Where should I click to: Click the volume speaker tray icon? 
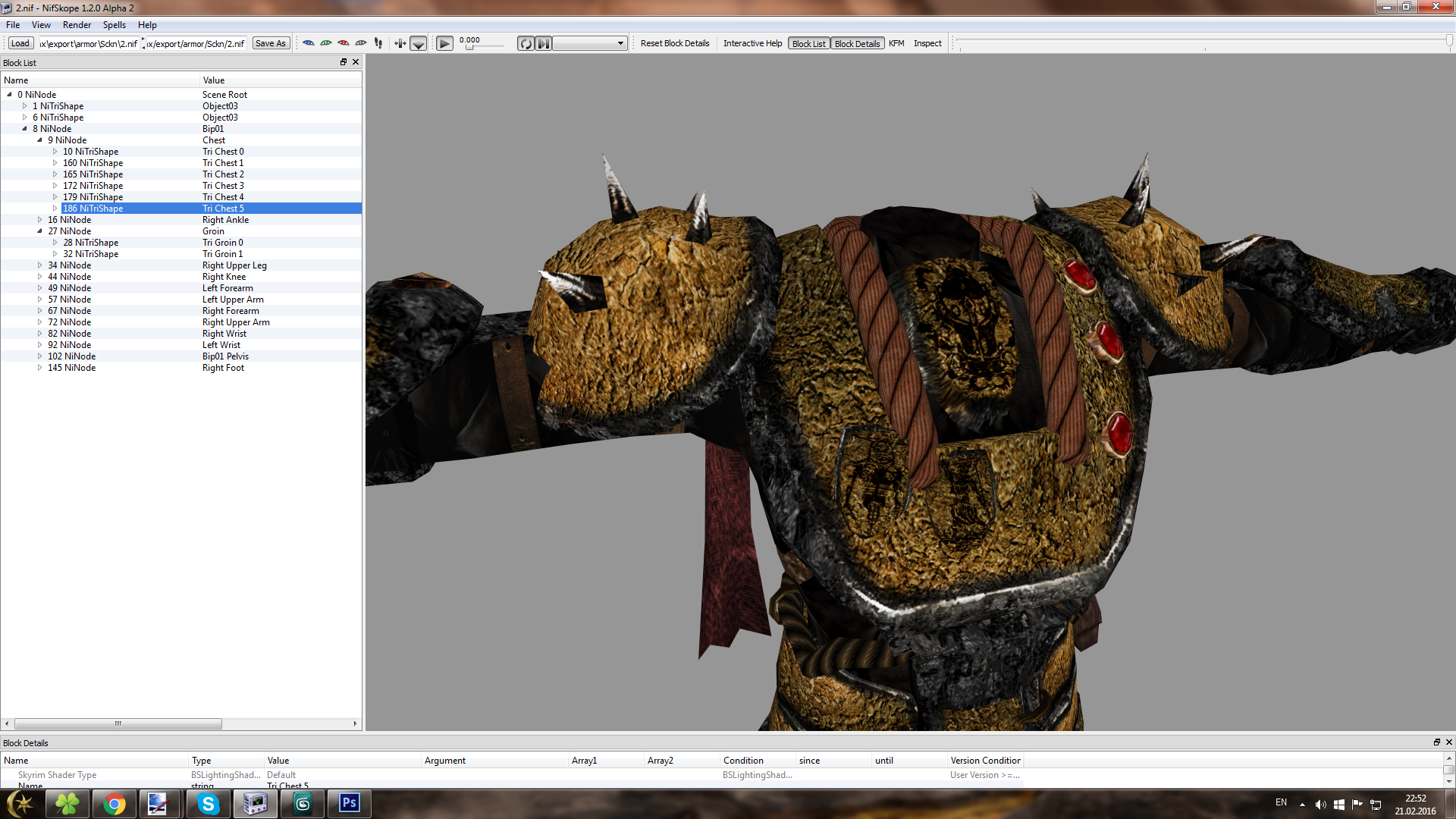tap(1320, 805)
